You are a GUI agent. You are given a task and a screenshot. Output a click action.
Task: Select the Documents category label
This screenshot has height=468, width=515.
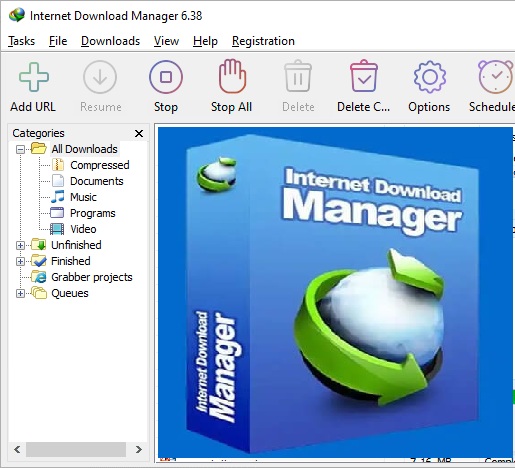97,181
